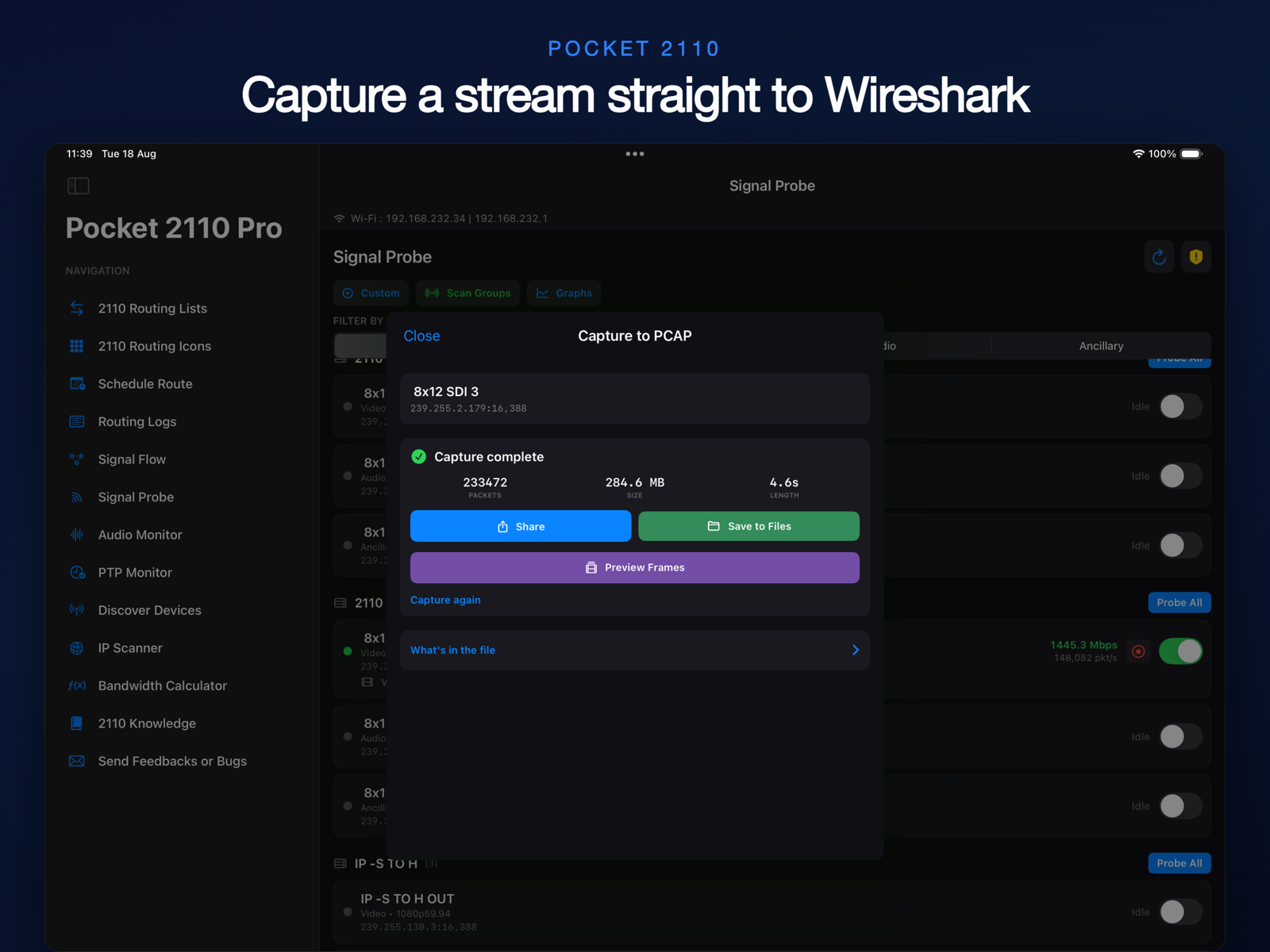This screenshot has height=952, width=1270.
Task: Open the What's in the file row
Action: (635, 650)
